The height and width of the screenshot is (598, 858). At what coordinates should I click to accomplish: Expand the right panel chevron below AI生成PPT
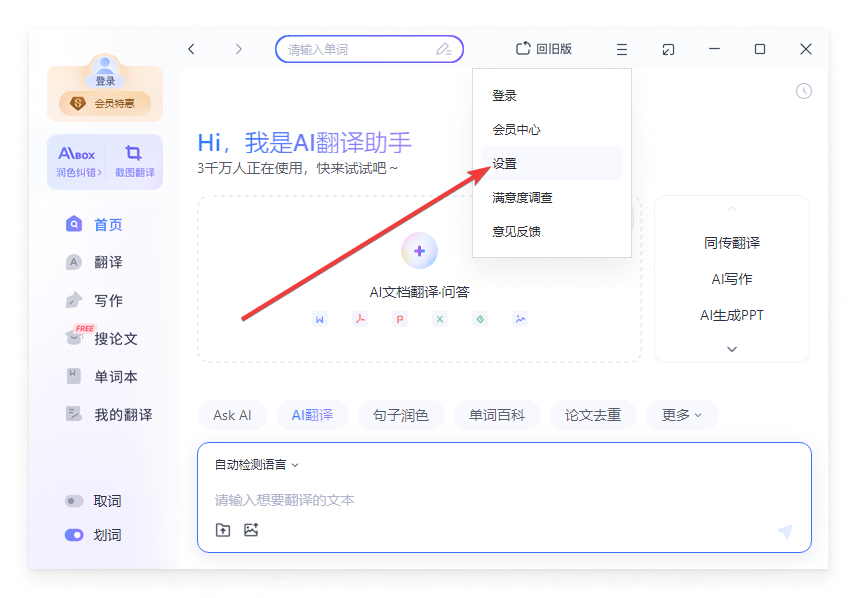[x=731, y=349]
